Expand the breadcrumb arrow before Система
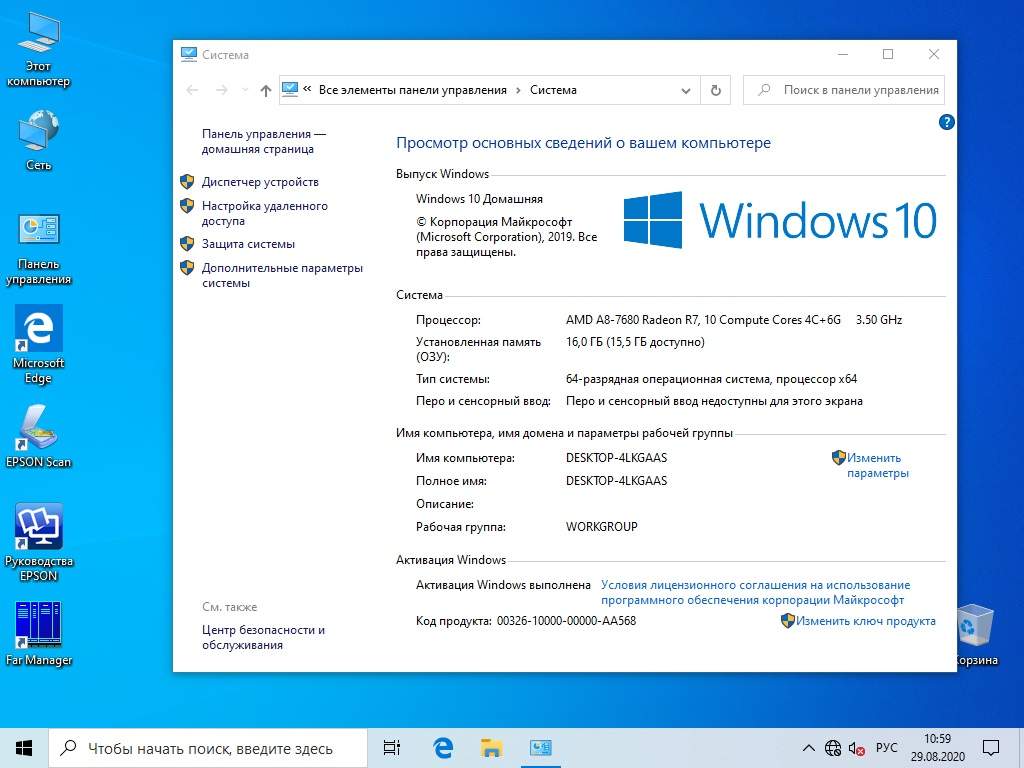The image size is (1024, 768). tap(518, 90)
